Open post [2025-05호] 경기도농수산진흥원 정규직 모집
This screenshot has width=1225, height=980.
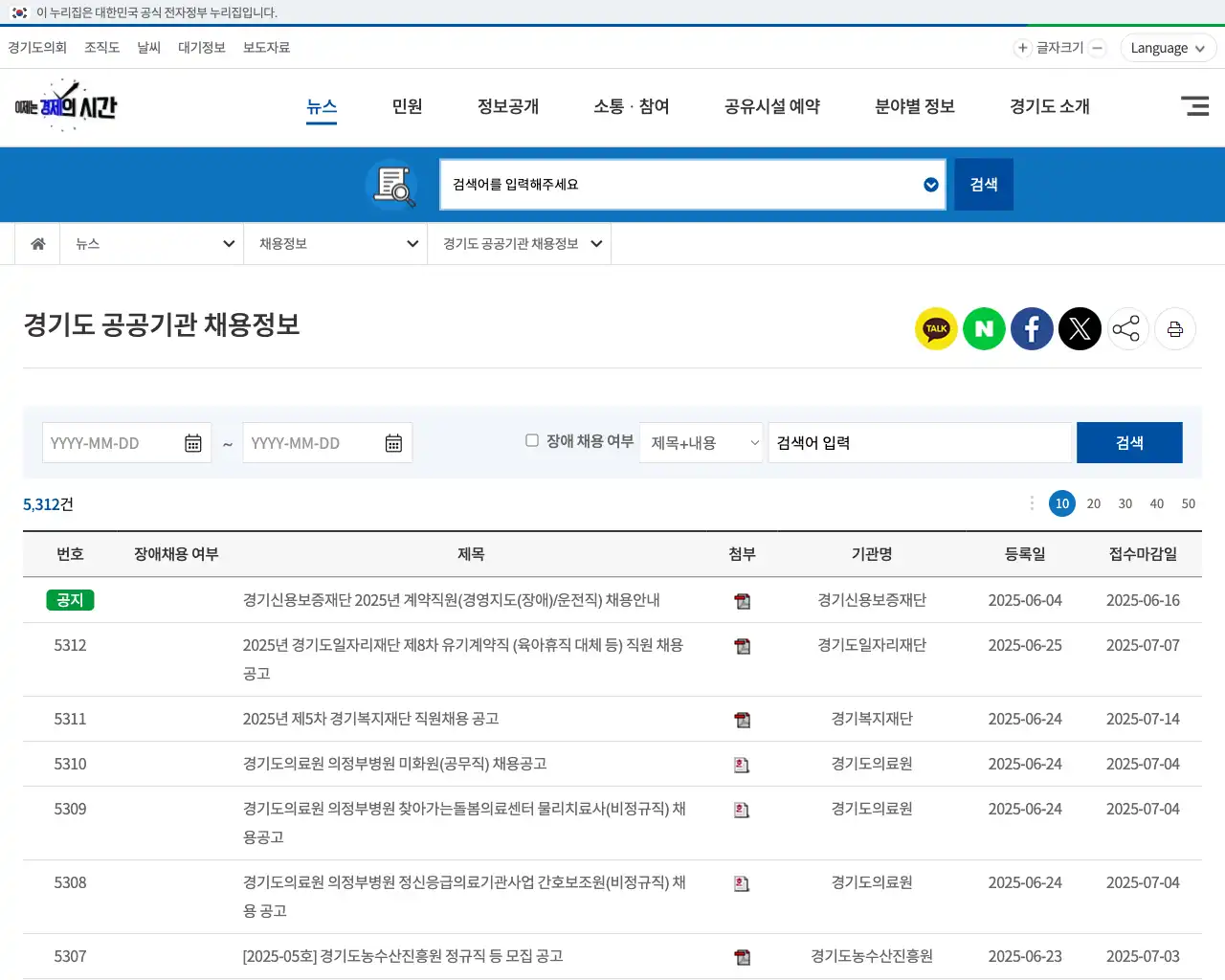[403, 956]
